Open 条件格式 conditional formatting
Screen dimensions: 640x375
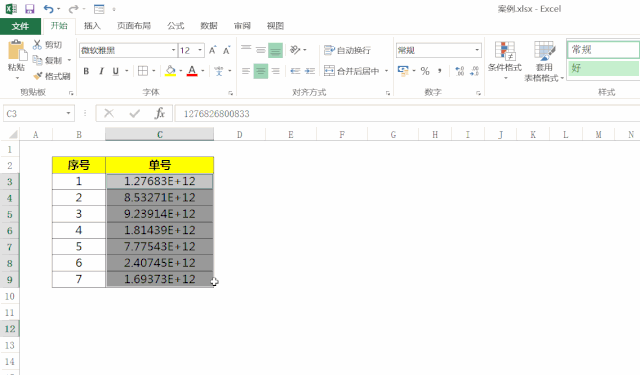point(505,60)
